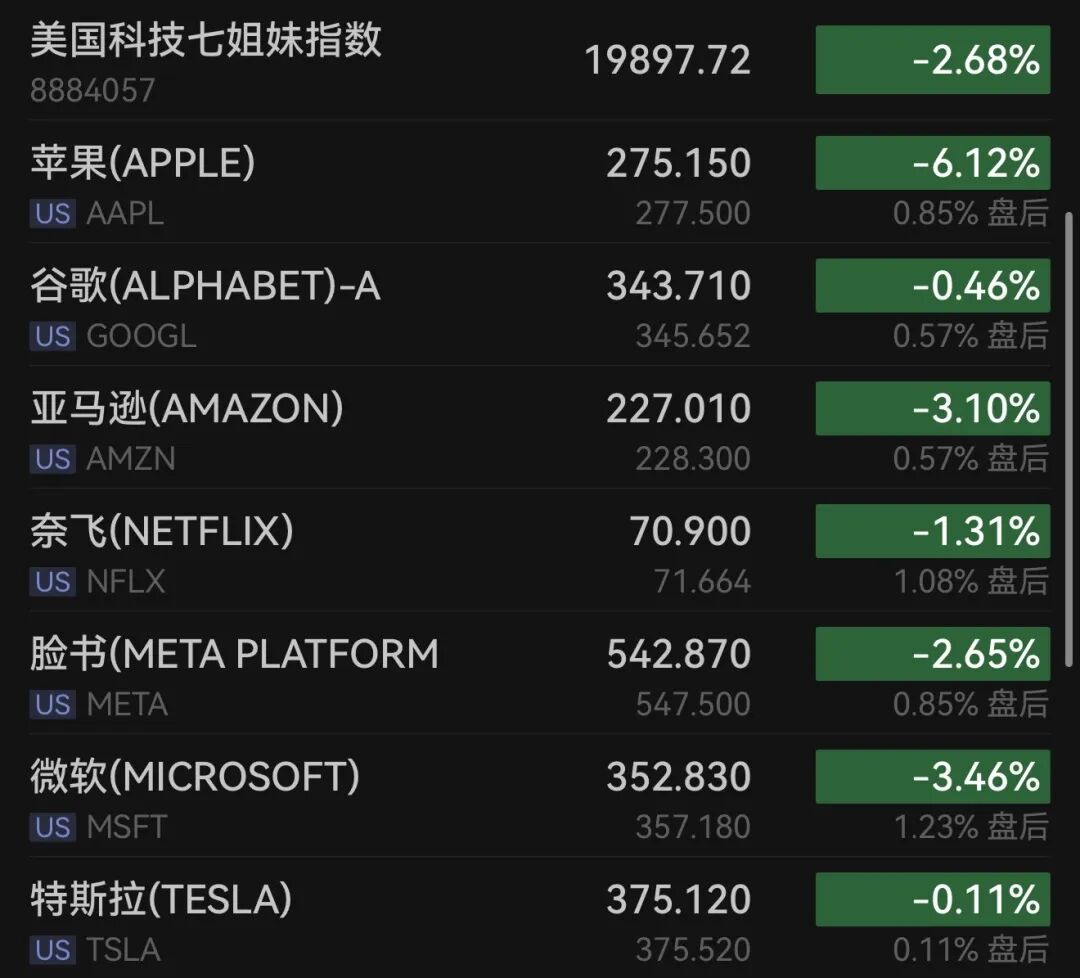Tap the US badge beside NFLX

(x=52, y=582)
